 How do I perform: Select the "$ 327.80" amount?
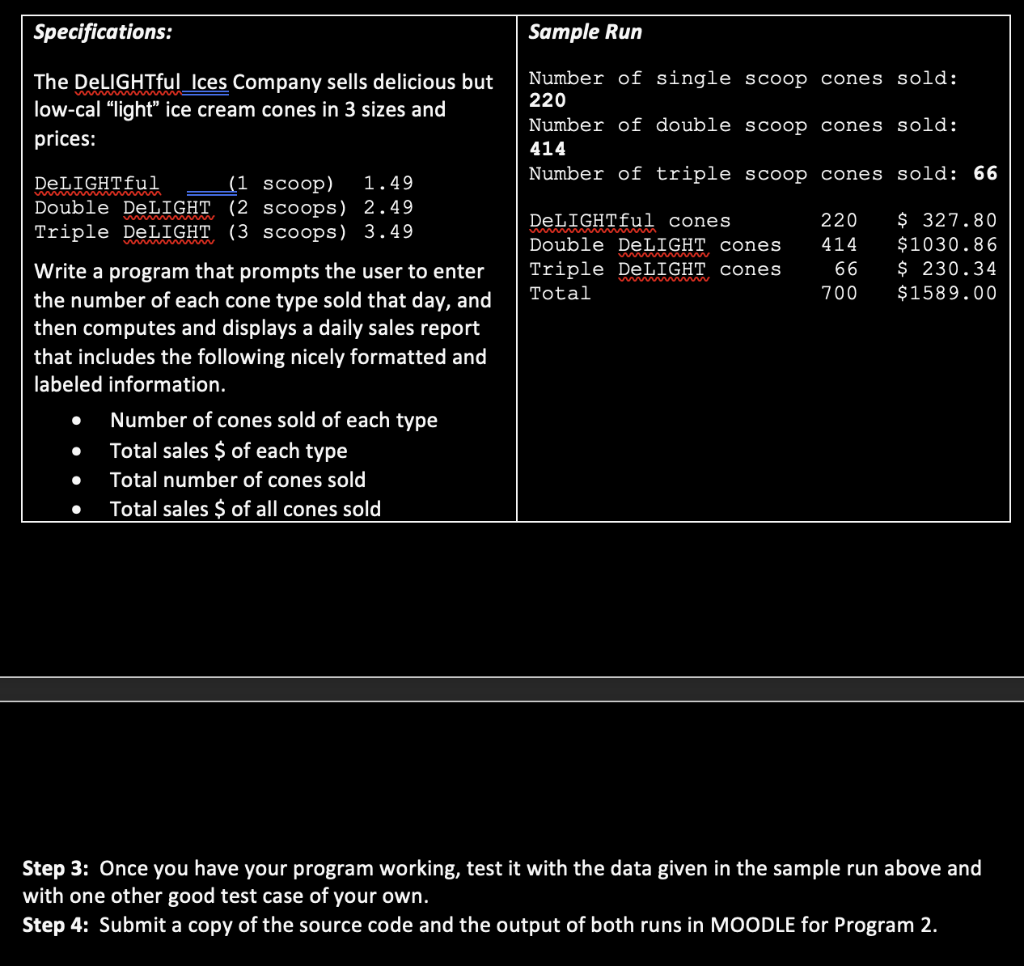946,222
